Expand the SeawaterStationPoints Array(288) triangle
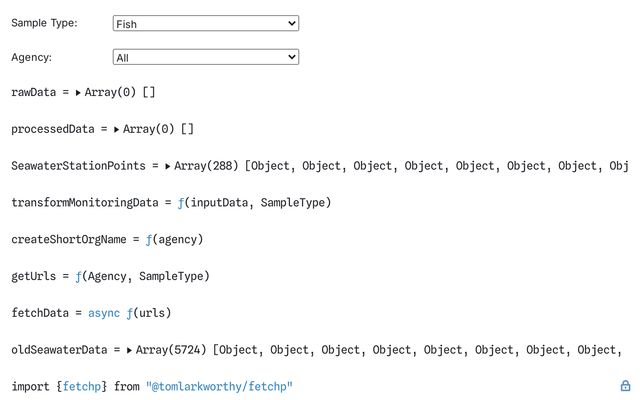The height and width of the screenshot is (400, 640). [167, 167]
